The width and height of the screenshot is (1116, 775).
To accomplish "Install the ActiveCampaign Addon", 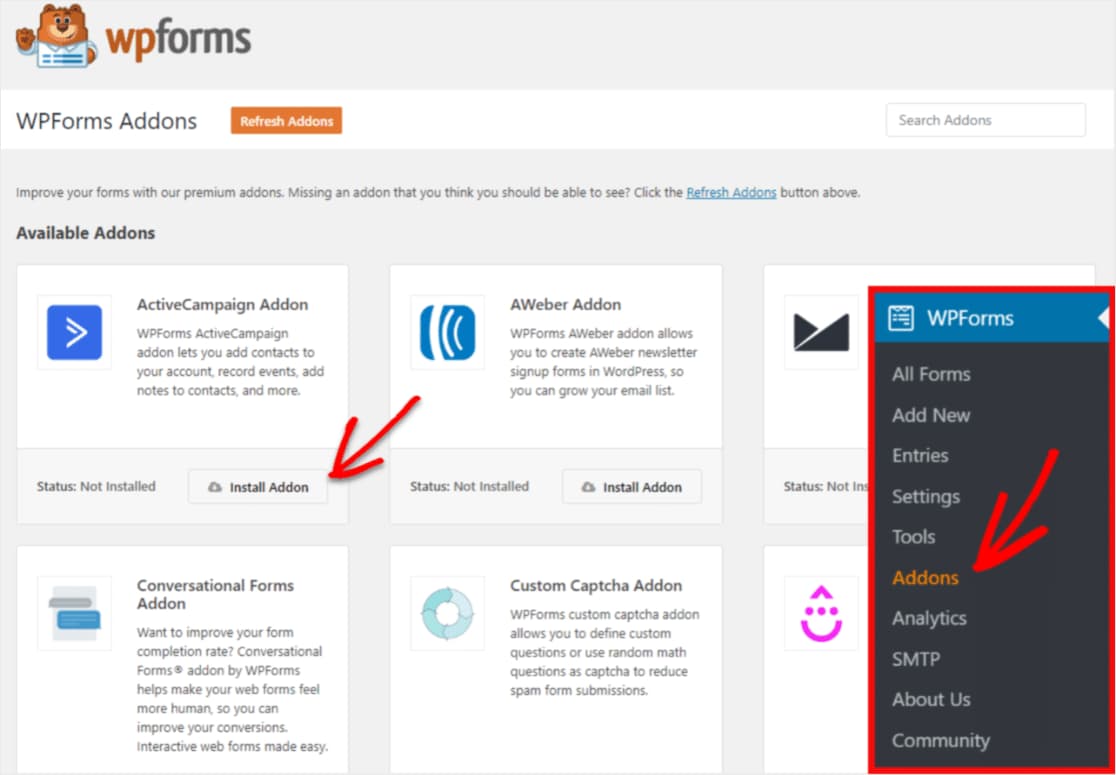I will click(x=257, y=487).
